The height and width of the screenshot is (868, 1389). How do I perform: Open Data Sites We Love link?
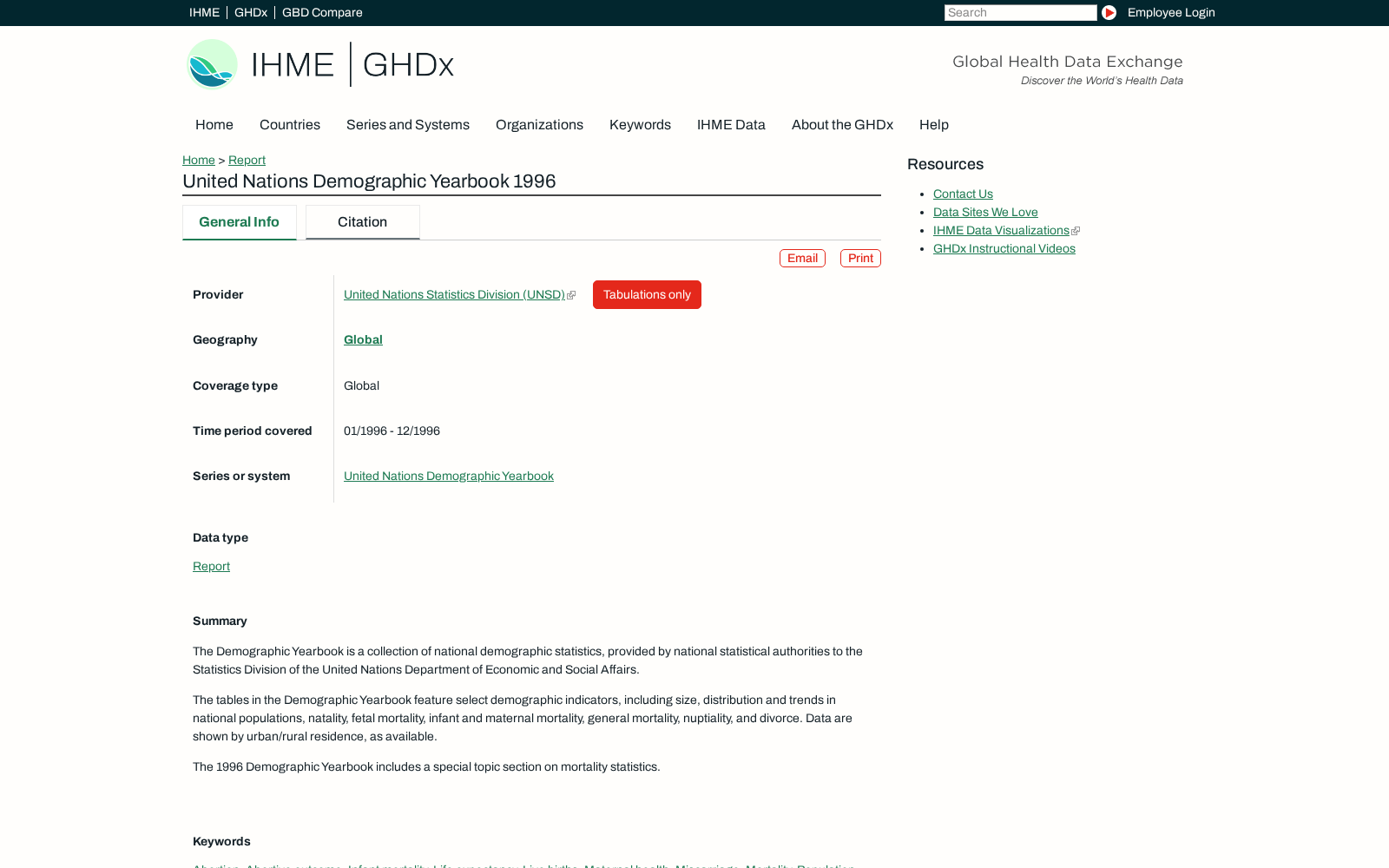click(x=985, y=213)
